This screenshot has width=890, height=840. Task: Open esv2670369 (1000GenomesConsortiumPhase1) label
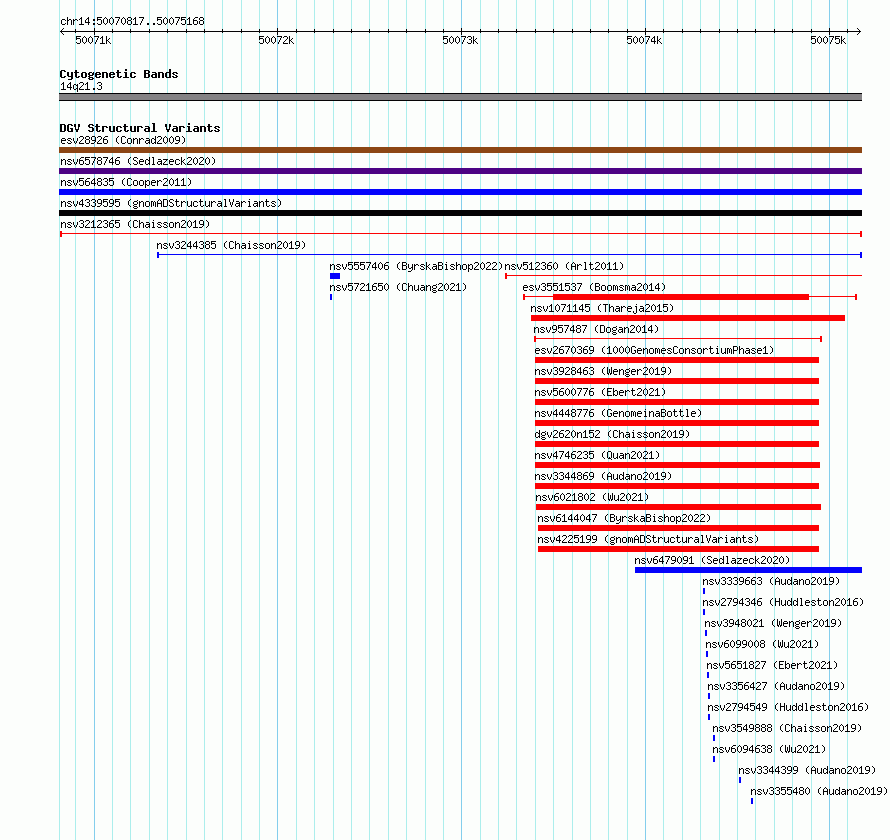pos(654,350)
